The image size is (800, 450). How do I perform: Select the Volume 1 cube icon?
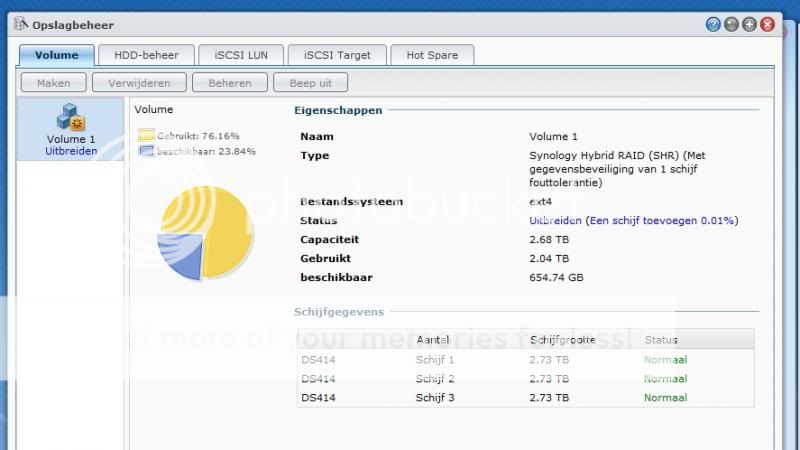[71, 118]
